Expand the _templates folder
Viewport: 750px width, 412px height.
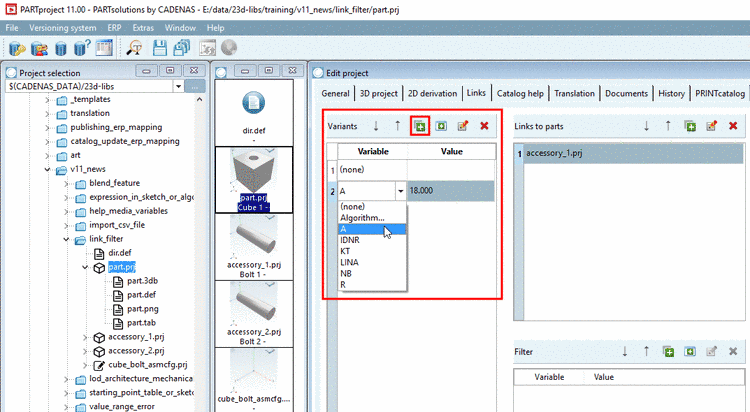click(47, 100)
